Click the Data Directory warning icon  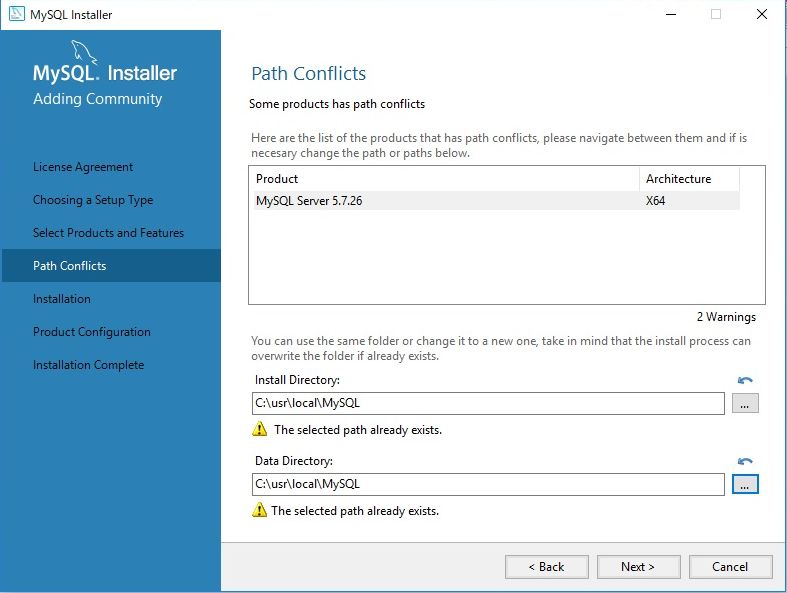(259, 510)
